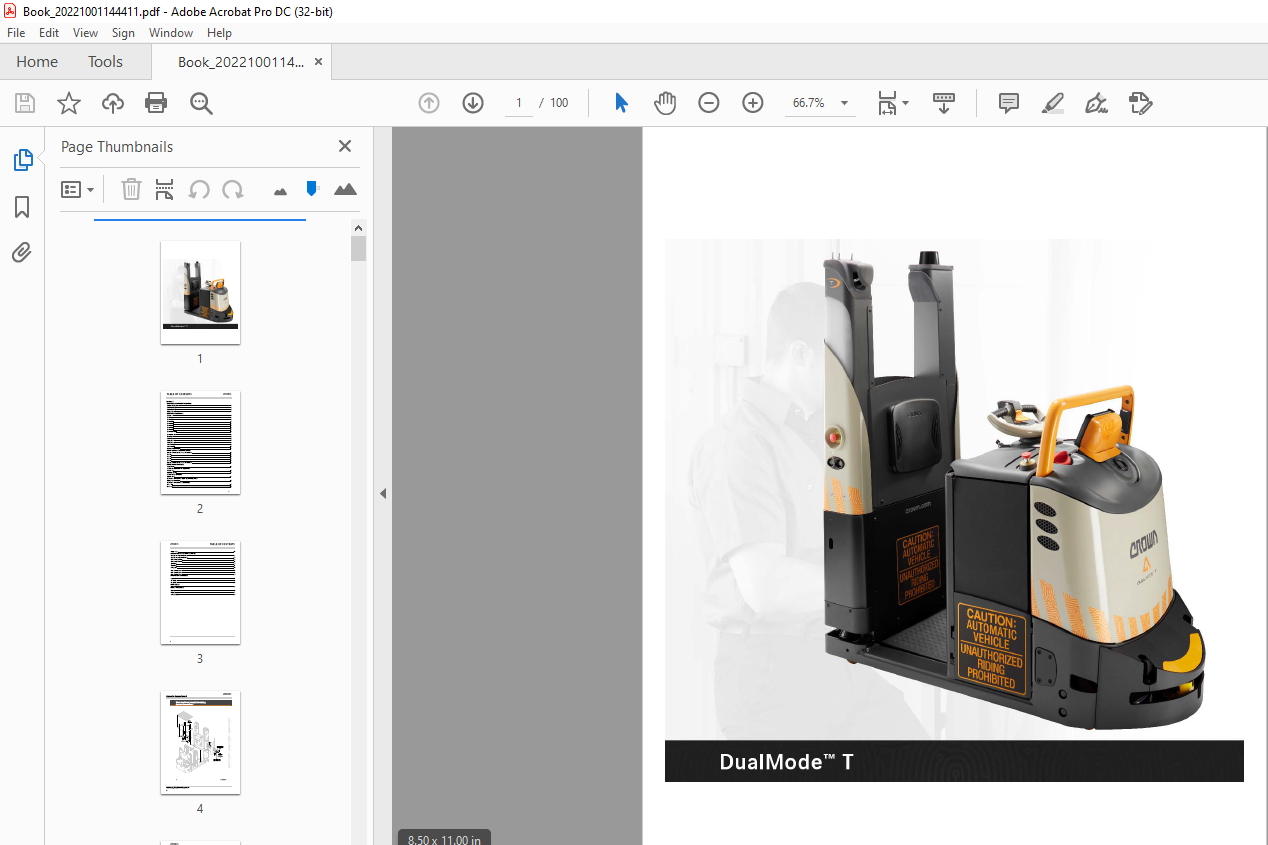The image size is (1268, 845).
Task: Open the Edit menu
Action: tap(49, 33)
